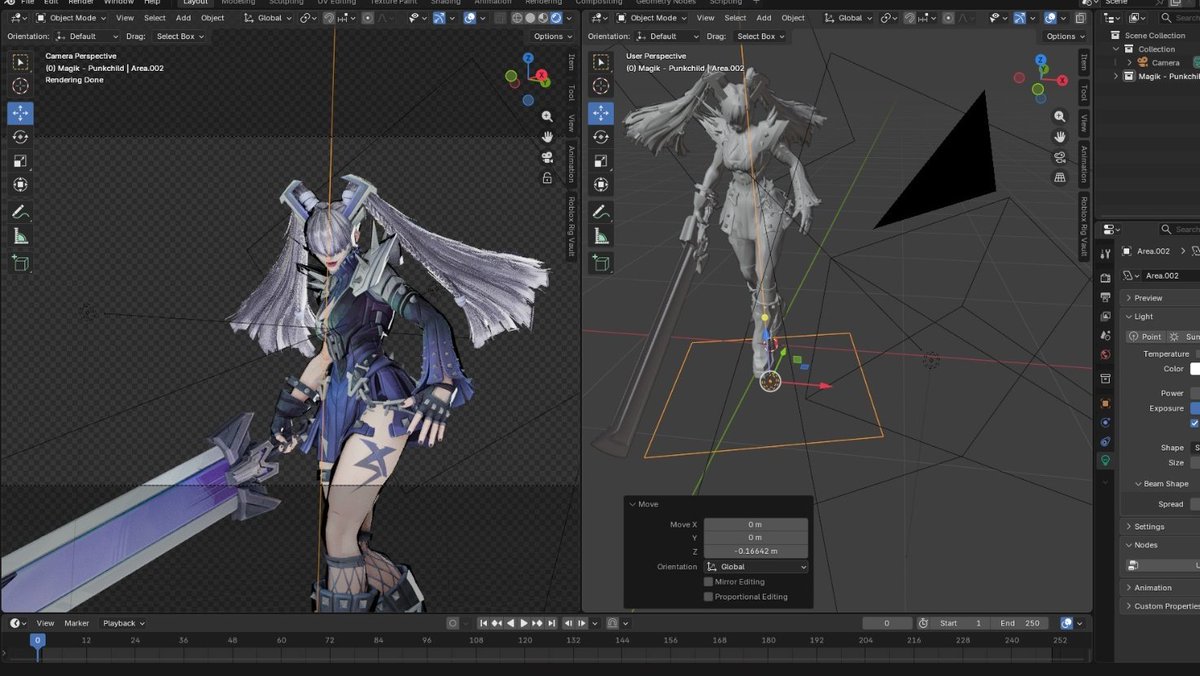Select the Transform tool in right viewport toolbar
The image size is (1200, 676).
tap(600, 185)
